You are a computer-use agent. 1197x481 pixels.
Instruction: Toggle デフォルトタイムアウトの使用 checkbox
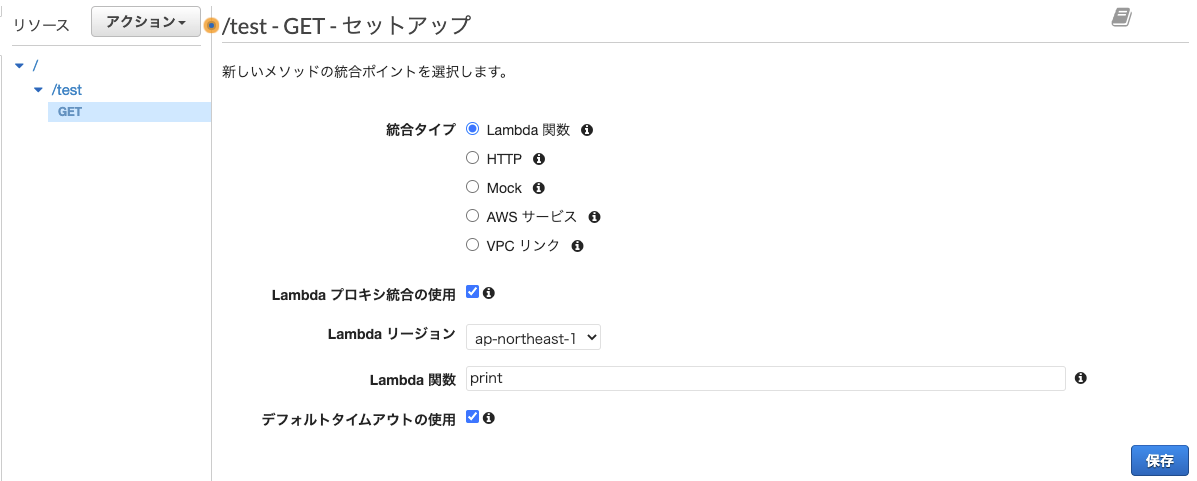pos(473,417)
